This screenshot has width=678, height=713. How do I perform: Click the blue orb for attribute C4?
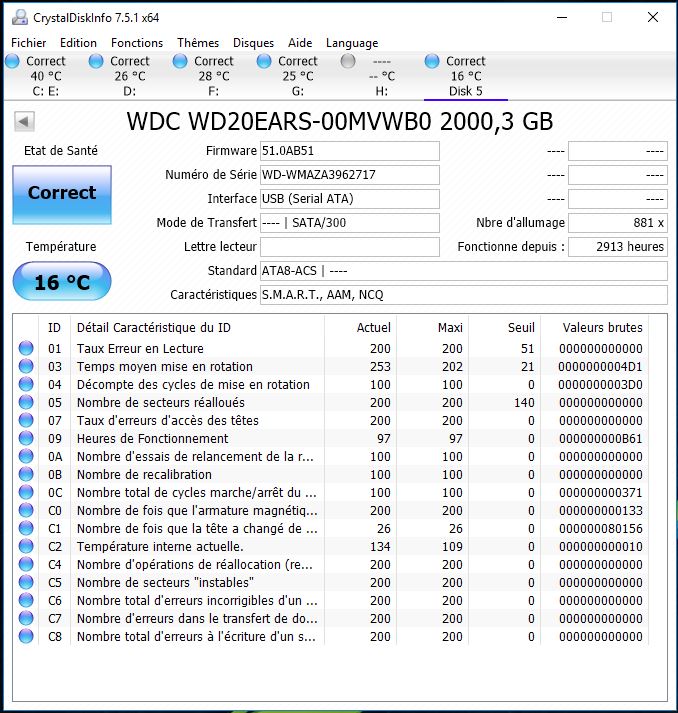(26, 564)
